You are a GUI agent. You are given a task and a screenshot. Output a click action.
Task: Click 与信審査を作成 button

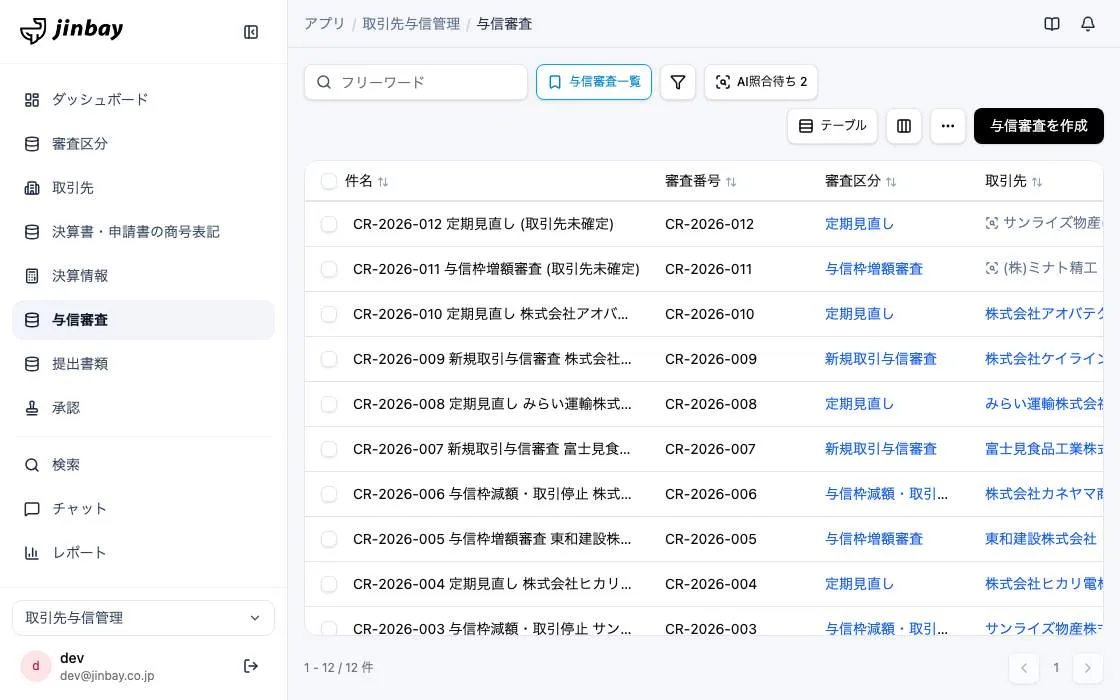point(1039,126)
